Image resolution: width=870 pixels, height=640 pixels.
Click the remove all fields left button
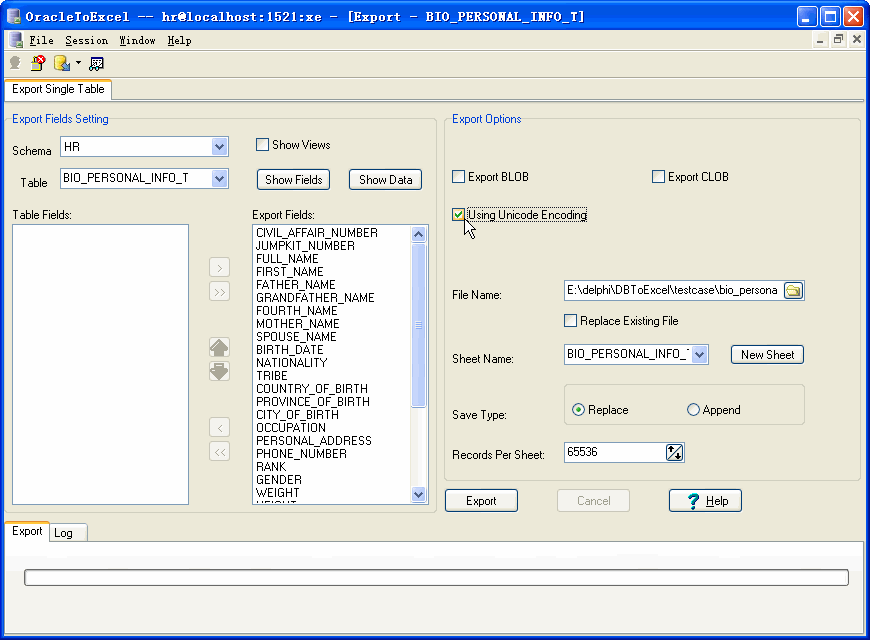pos(220,451)
